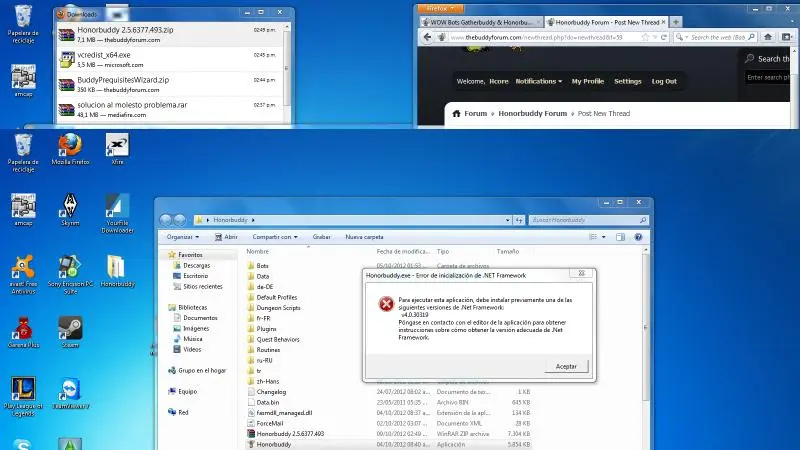Click forum home house icon in breadcrumb
800x450 pixels.
pos(456,113)
